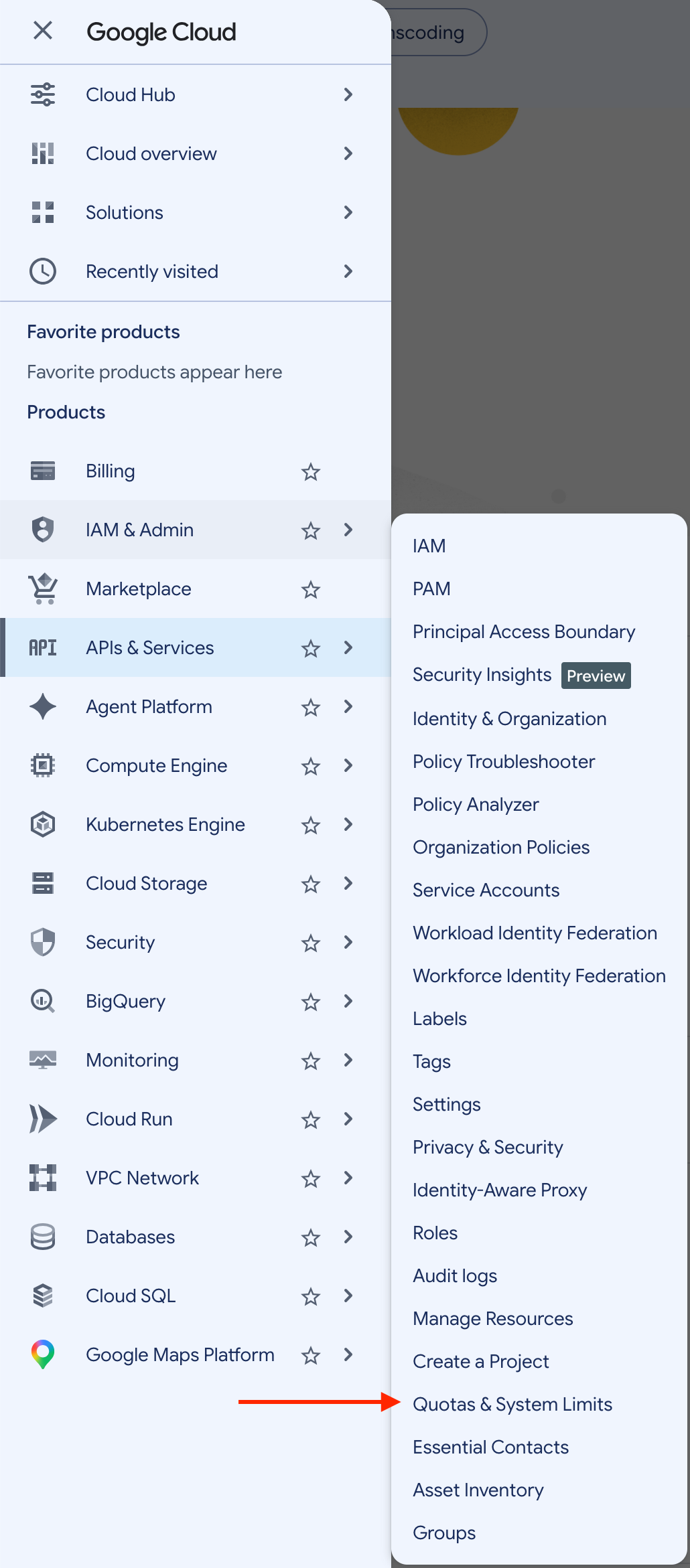Expand the Cloud overview submenu chevron
Viewport: 690px width, 1568px height.
click(348, 153)
